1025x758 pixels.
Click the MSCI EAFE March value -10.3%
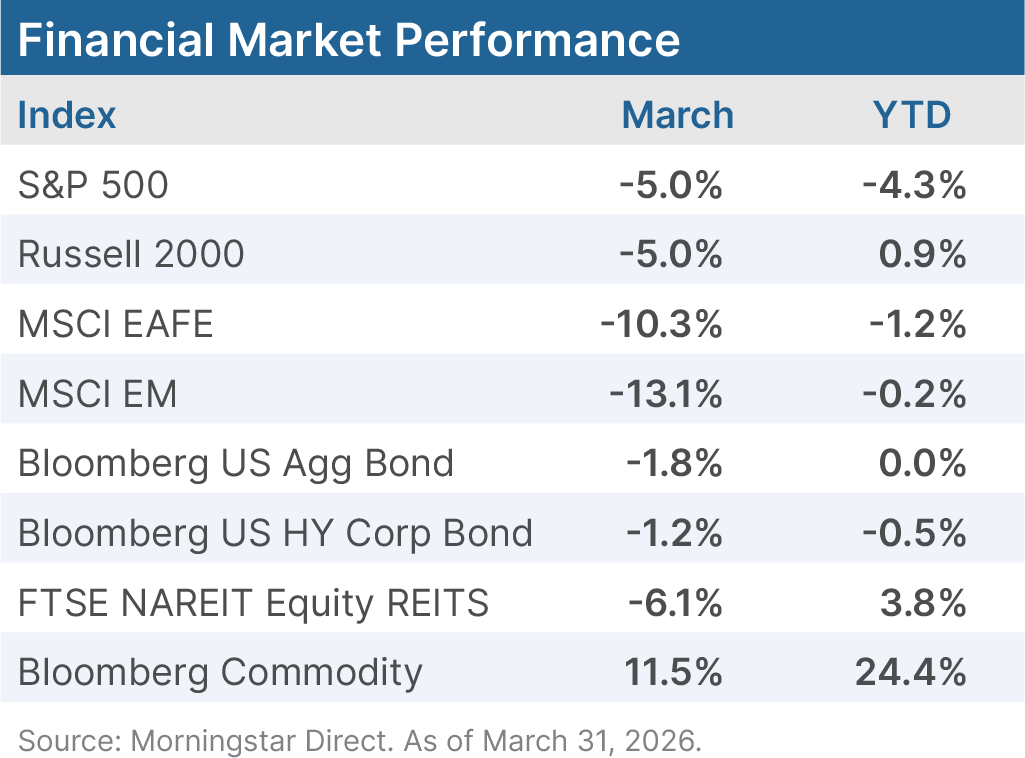(661, 324)
